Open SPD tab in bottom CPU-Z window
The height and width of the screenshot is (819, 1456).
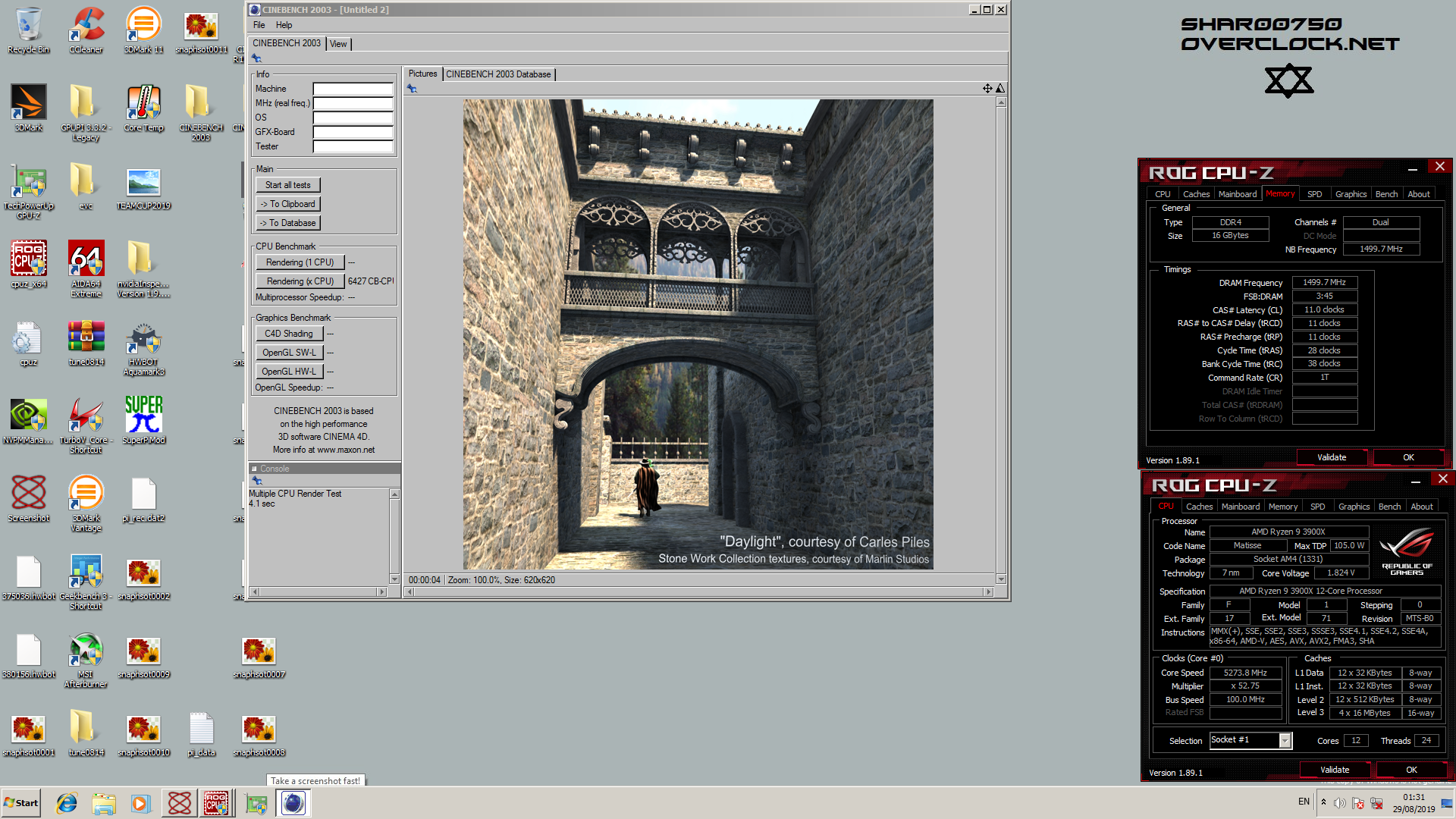(1318, 507)
